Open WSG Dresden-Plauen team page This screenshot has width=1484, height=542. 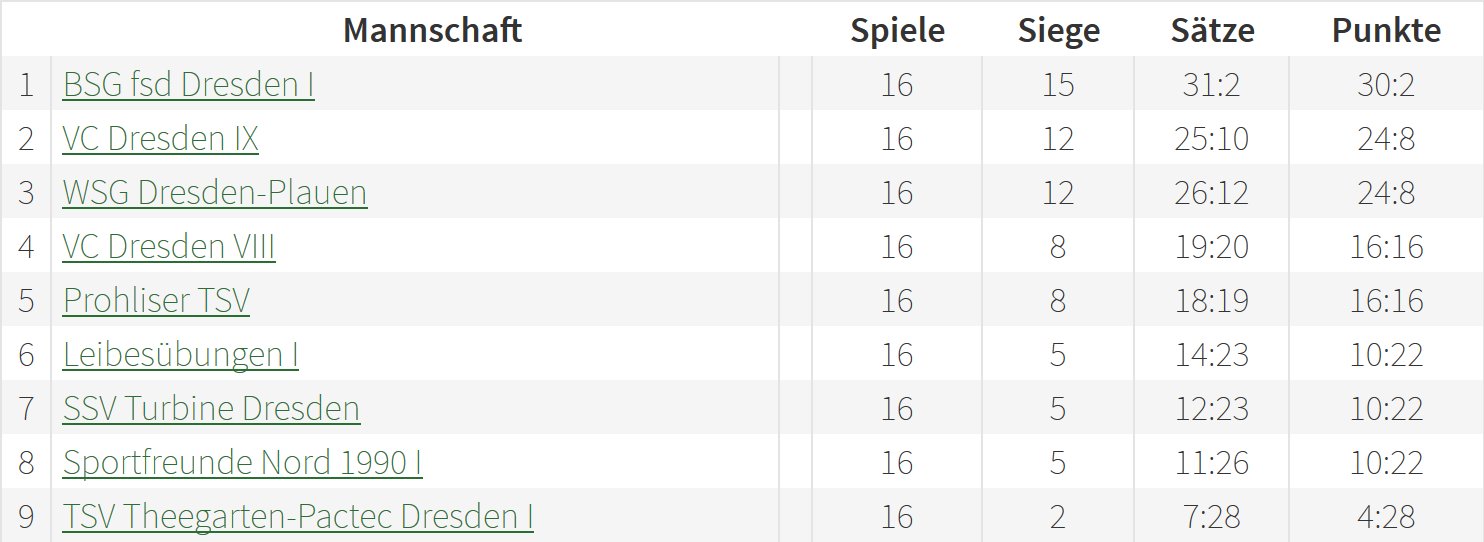tap(214, 193)
